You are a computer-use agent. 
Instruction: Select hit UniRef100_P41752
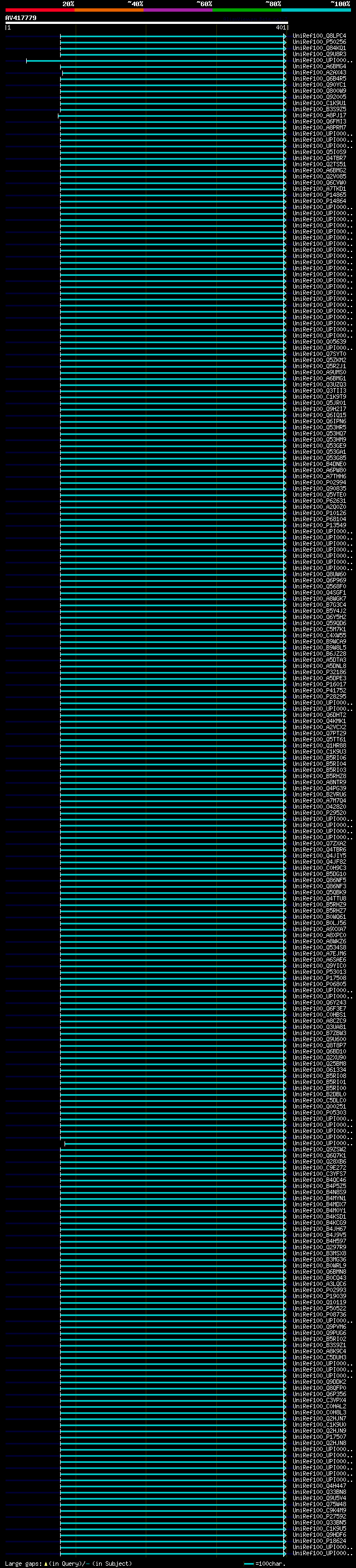point(319,691)
